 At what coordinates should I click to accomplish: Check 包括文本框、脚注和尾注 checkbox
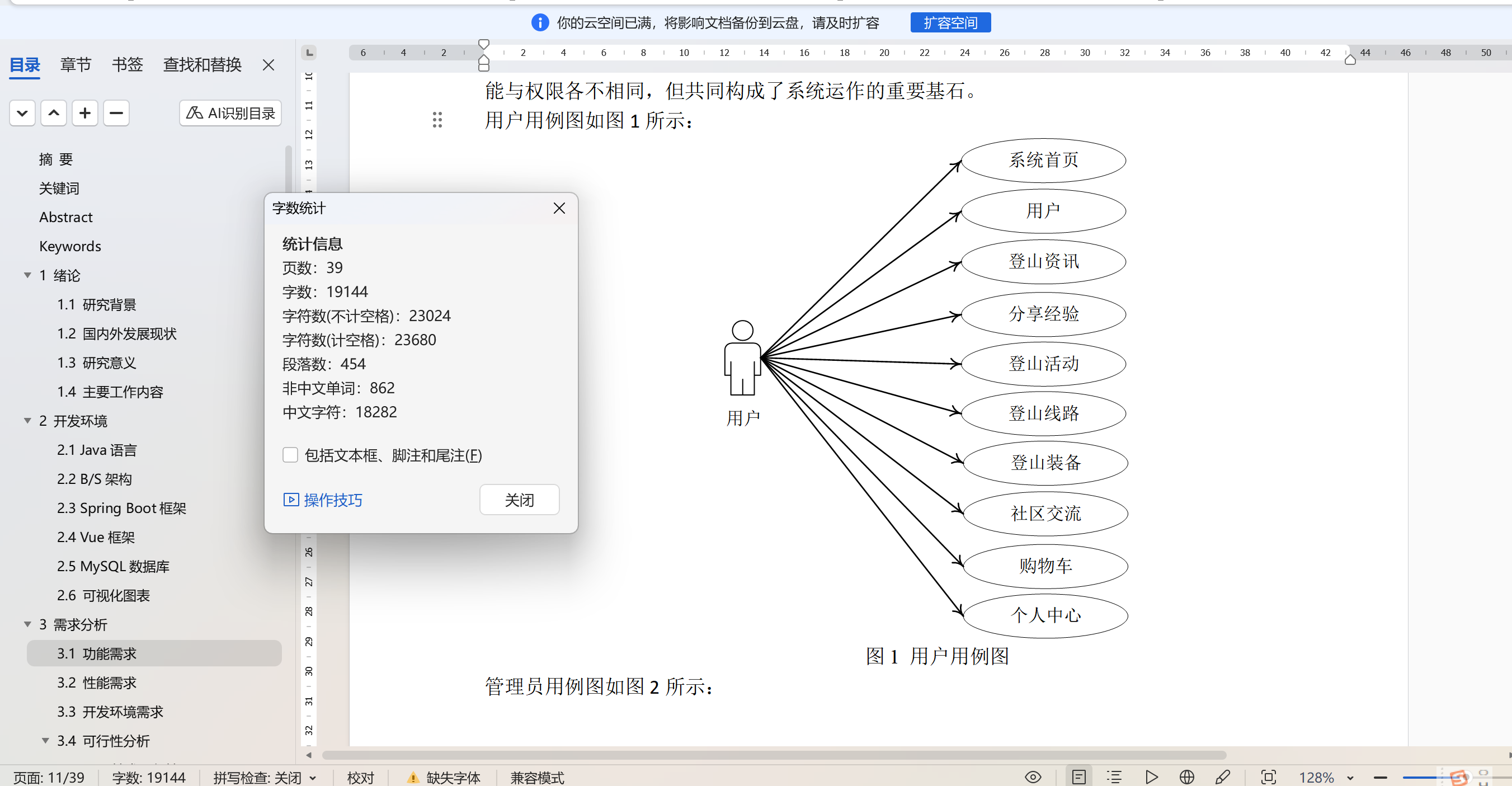290,455
